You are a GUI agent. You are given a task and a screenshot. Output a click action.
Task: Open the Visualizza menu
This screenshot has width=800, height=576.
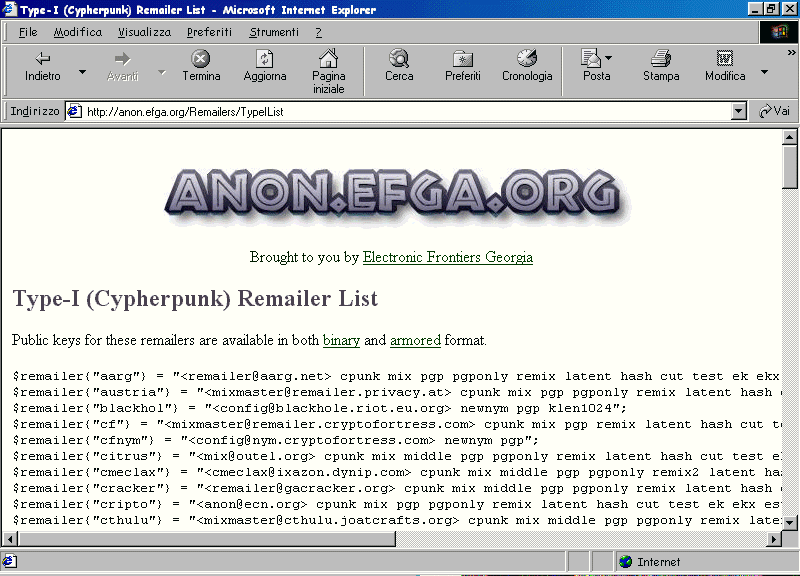[x=144, y=32]
